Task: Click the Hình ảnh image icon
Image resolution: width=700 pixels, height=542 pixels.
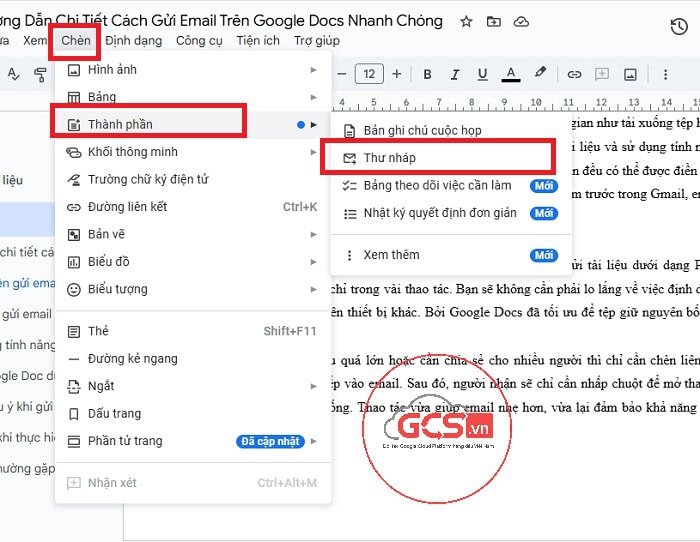Action: (74, 70)
